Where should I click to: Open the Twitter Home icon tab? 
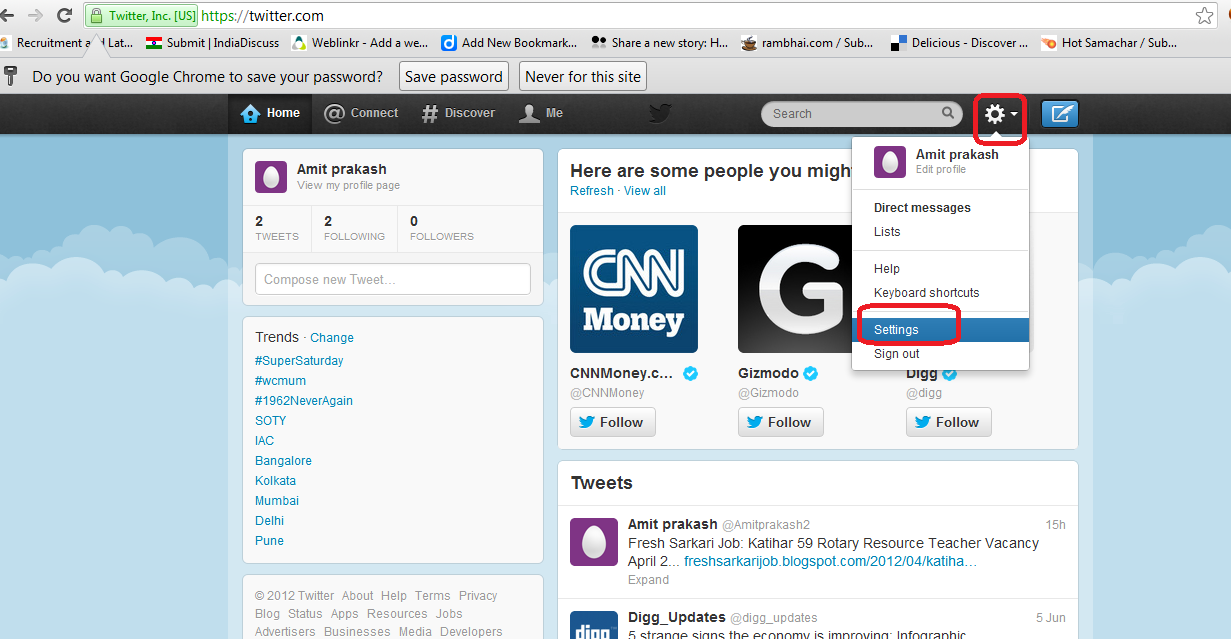[270, 114]
